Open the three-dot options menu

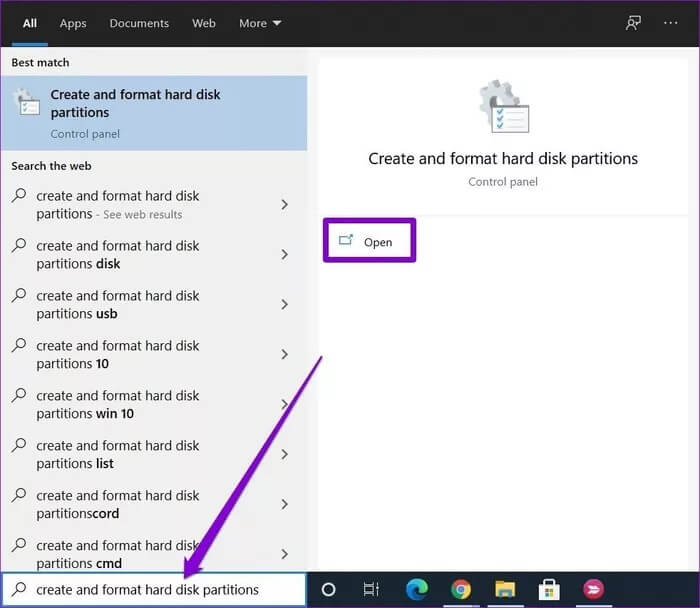(x=671, y=23)
